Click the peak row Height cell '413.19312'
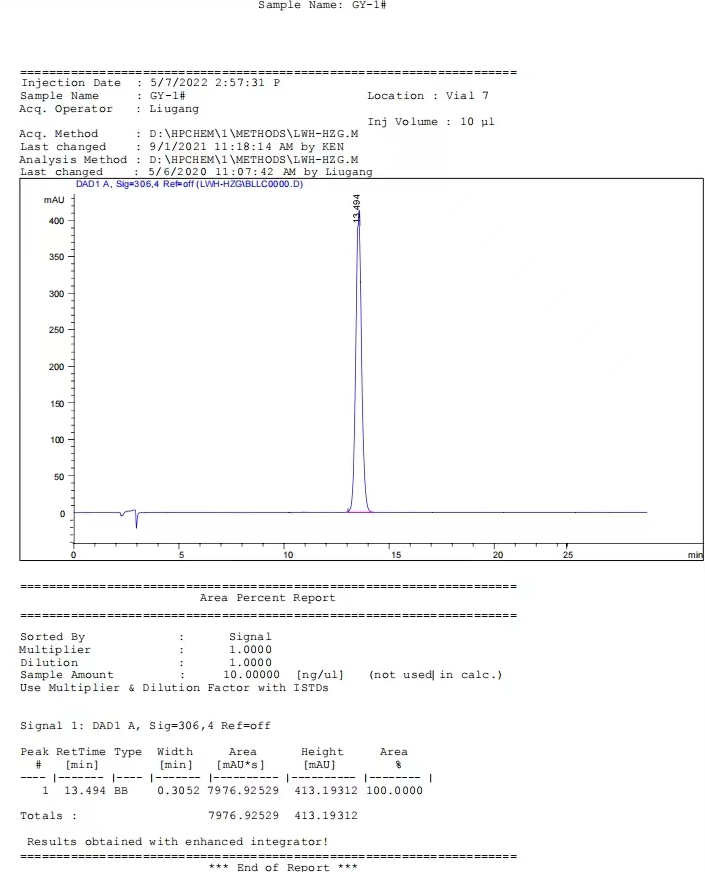 click(x=326, y=791)
